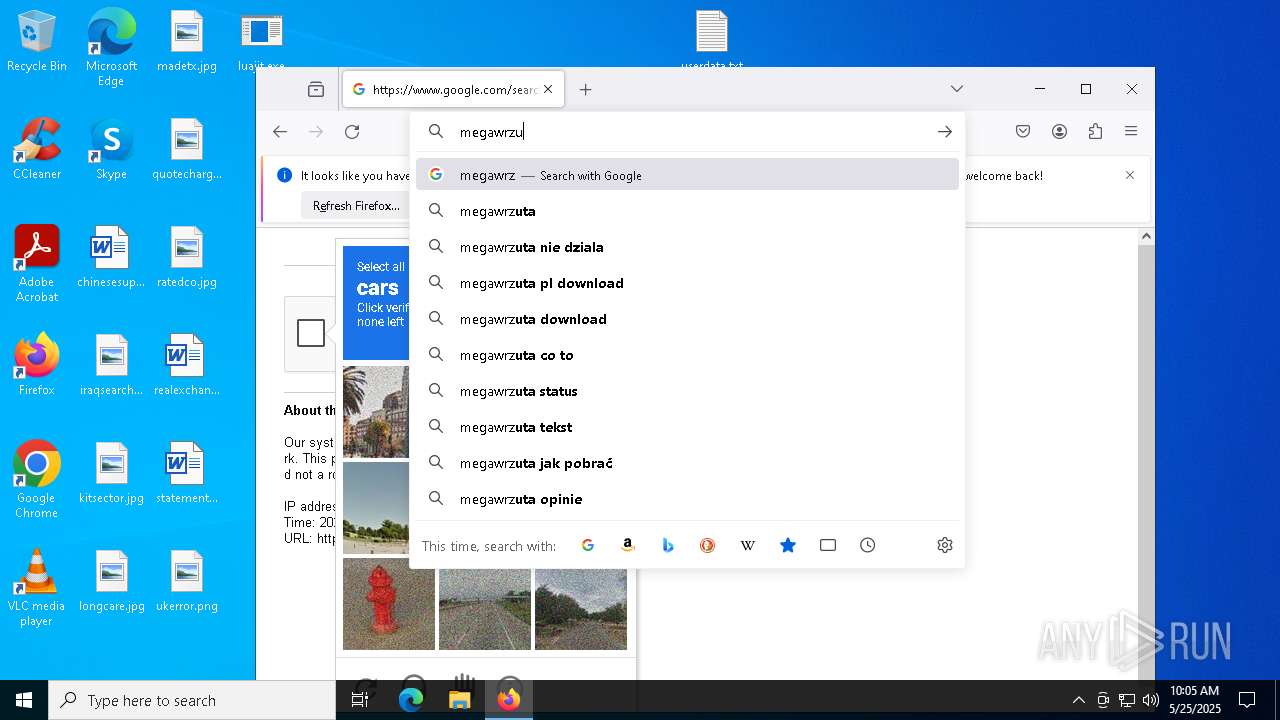Close the google.com tab
The width and height of the screenshot is (1280, 720).
(x=548, y=89)
